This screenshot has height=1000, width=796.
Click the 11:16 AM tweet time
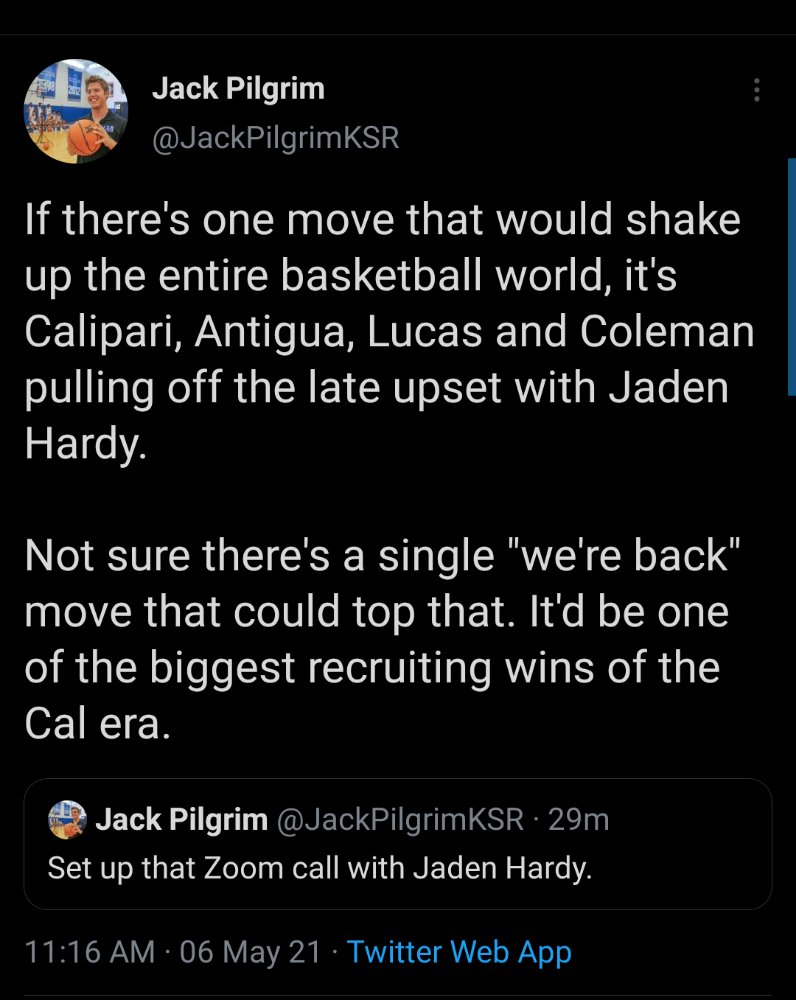pyautogui.click(x=88, y=951)
